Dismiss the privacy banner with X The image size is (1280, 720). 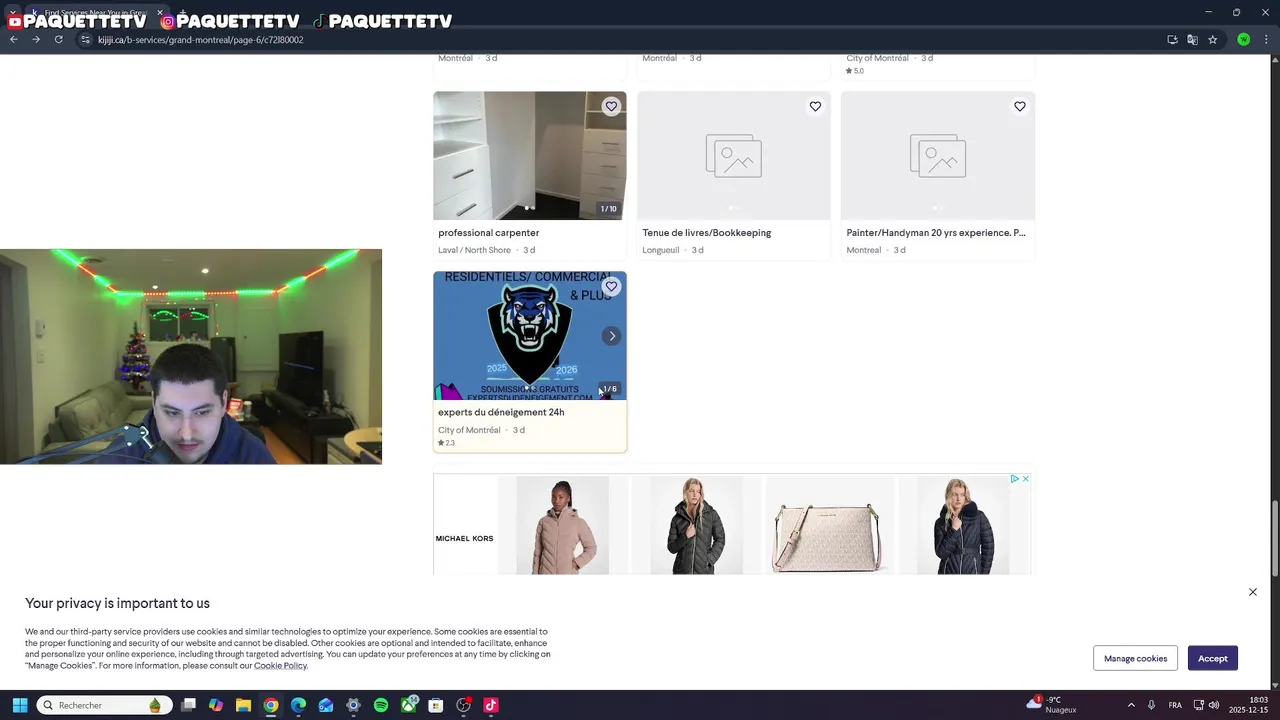tap(1252, 592)
